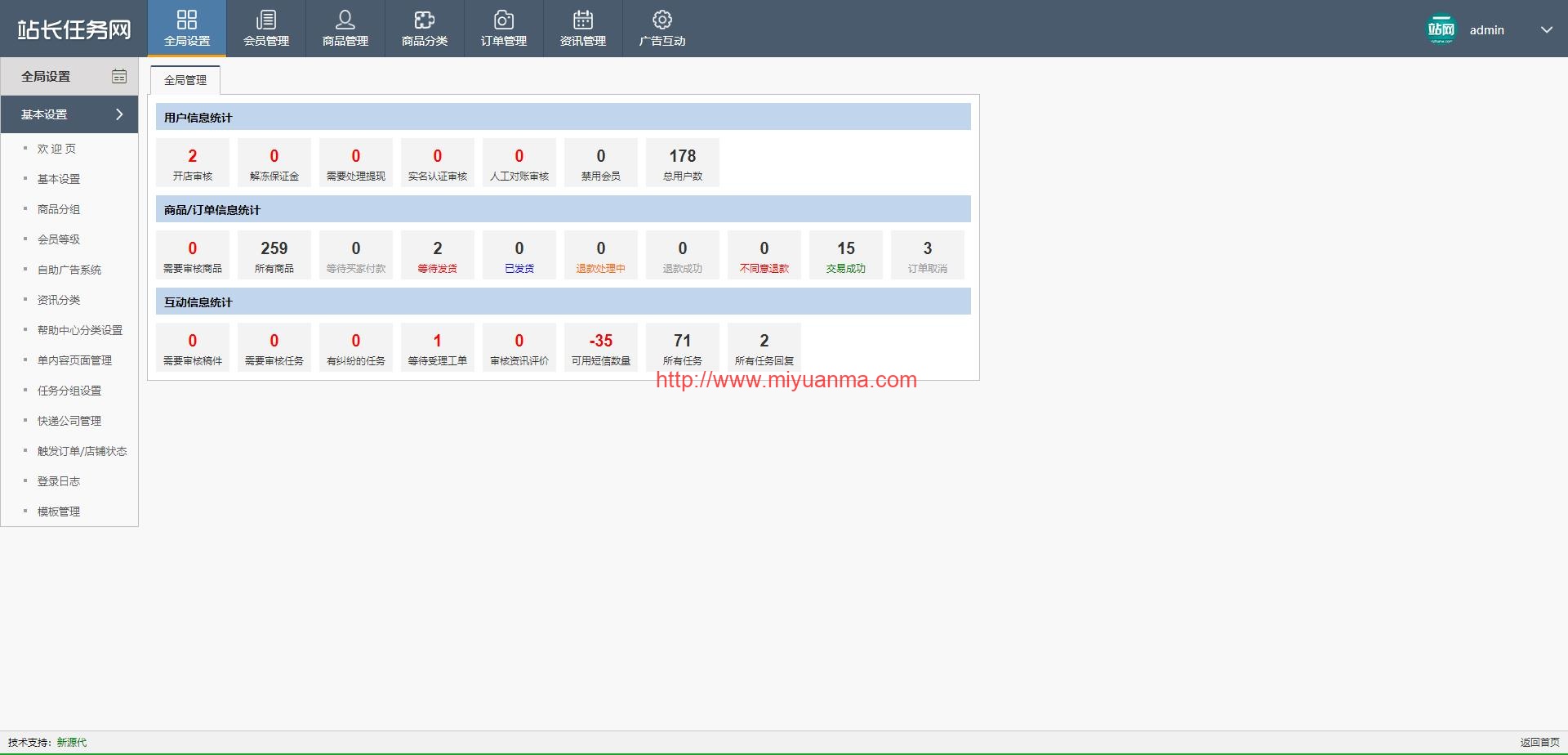The height and width of the screenshot is (755, 1568).
Task: Click the 需要审核任务 stat card
Action: tap(274, 347)
